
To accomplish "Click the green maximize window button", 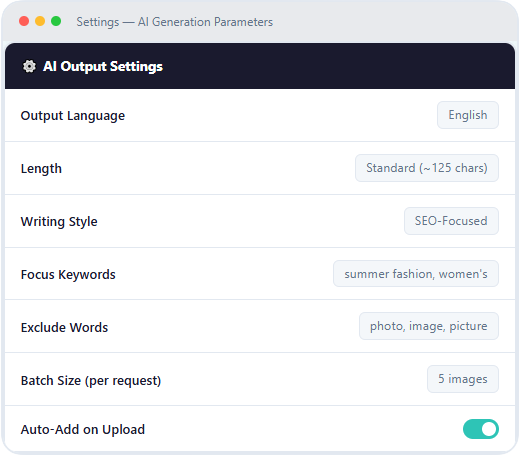I will 56,21.
